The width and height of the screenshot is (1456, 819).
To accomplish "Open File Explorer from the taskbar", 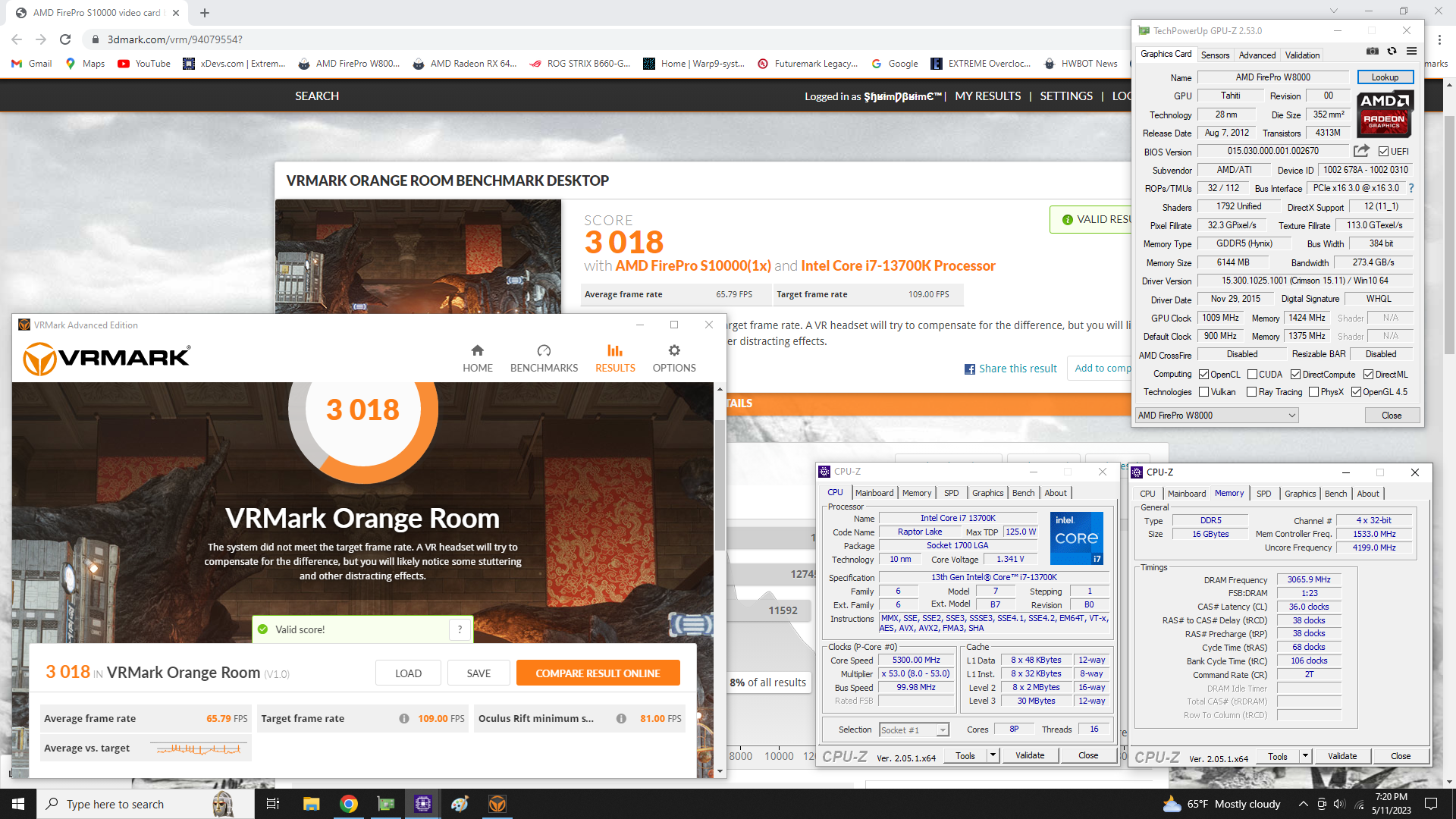I will (311, 804).
